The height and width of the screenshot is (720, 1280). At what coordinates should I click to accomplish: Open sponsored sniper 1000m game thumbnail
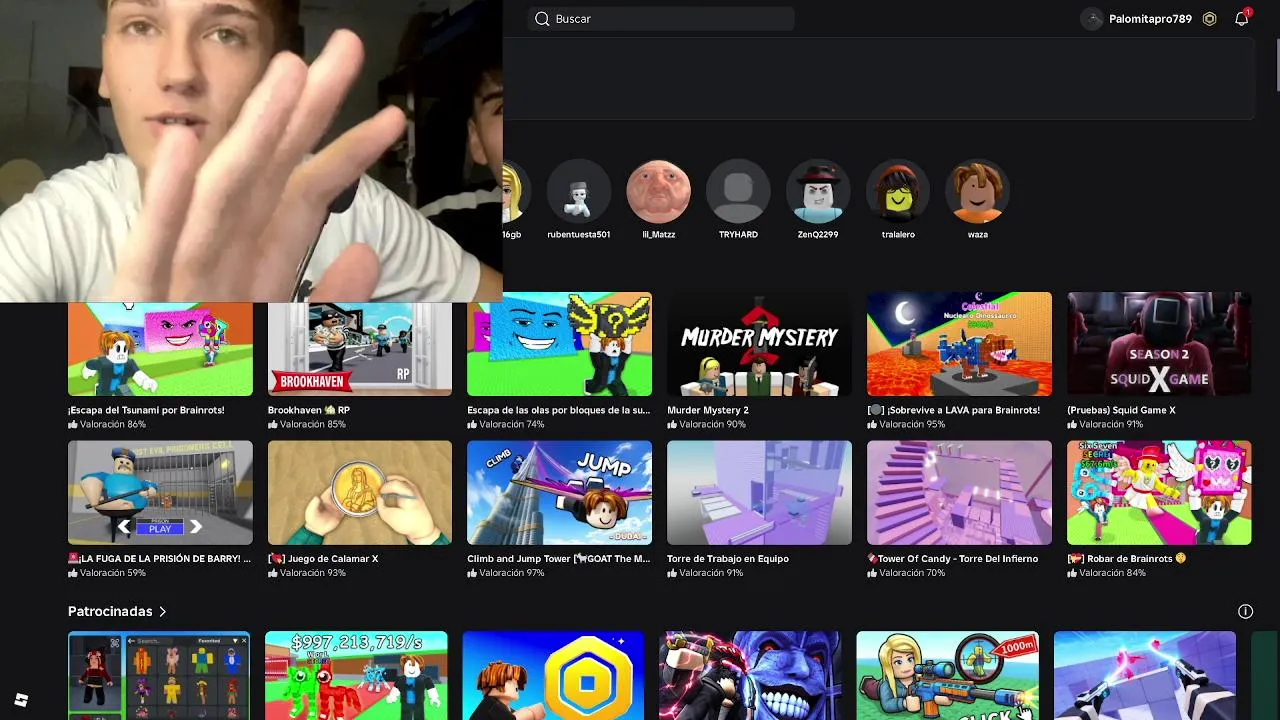(x=947, y=675)
